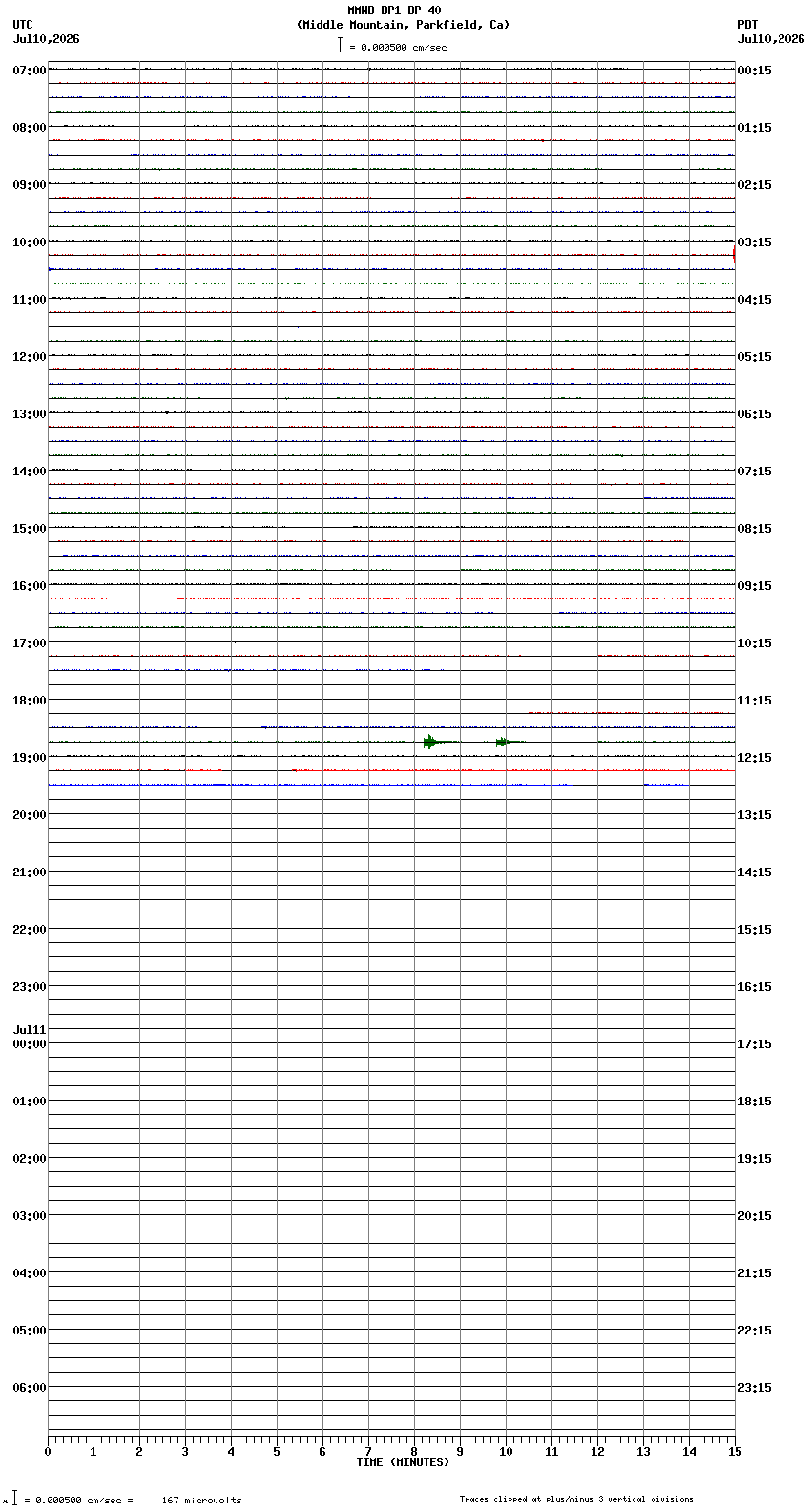Click the 'Jul11' date label on left axis

click(30, 1030)
